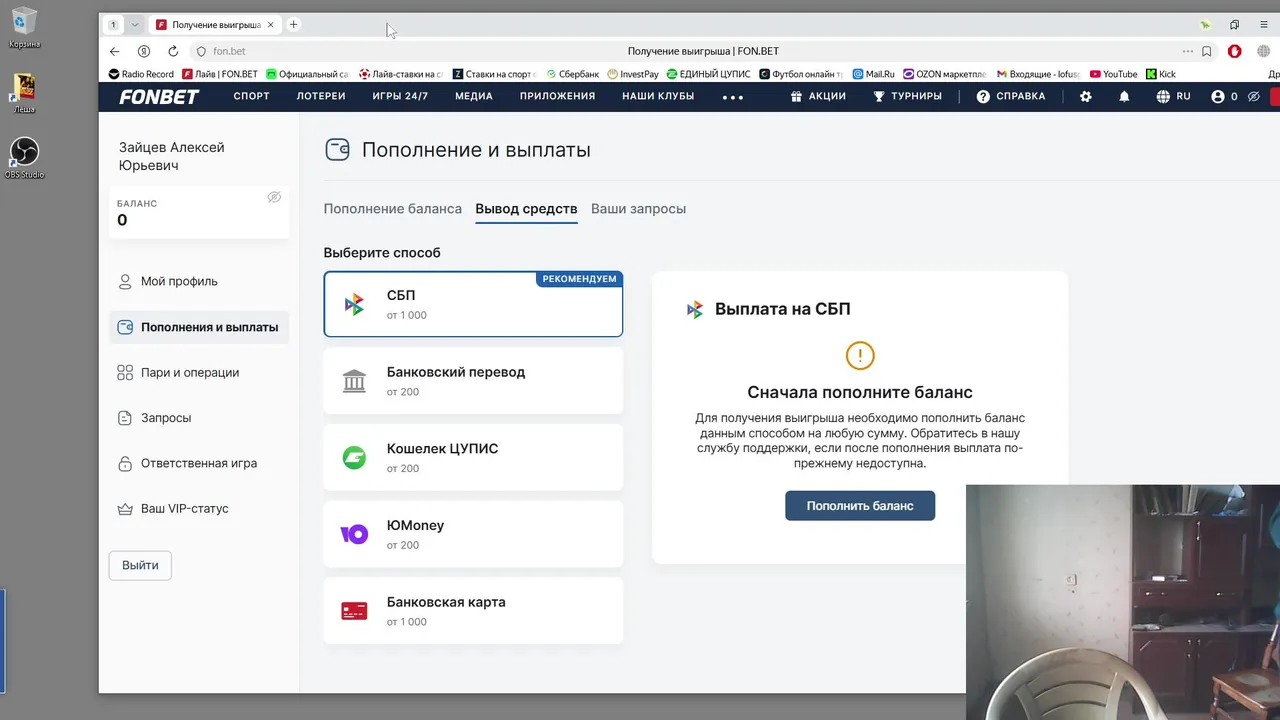The height and width of the screenshot is (720, 1280).
Task: Click the tab group counter 1
Action: coord(113,24)
